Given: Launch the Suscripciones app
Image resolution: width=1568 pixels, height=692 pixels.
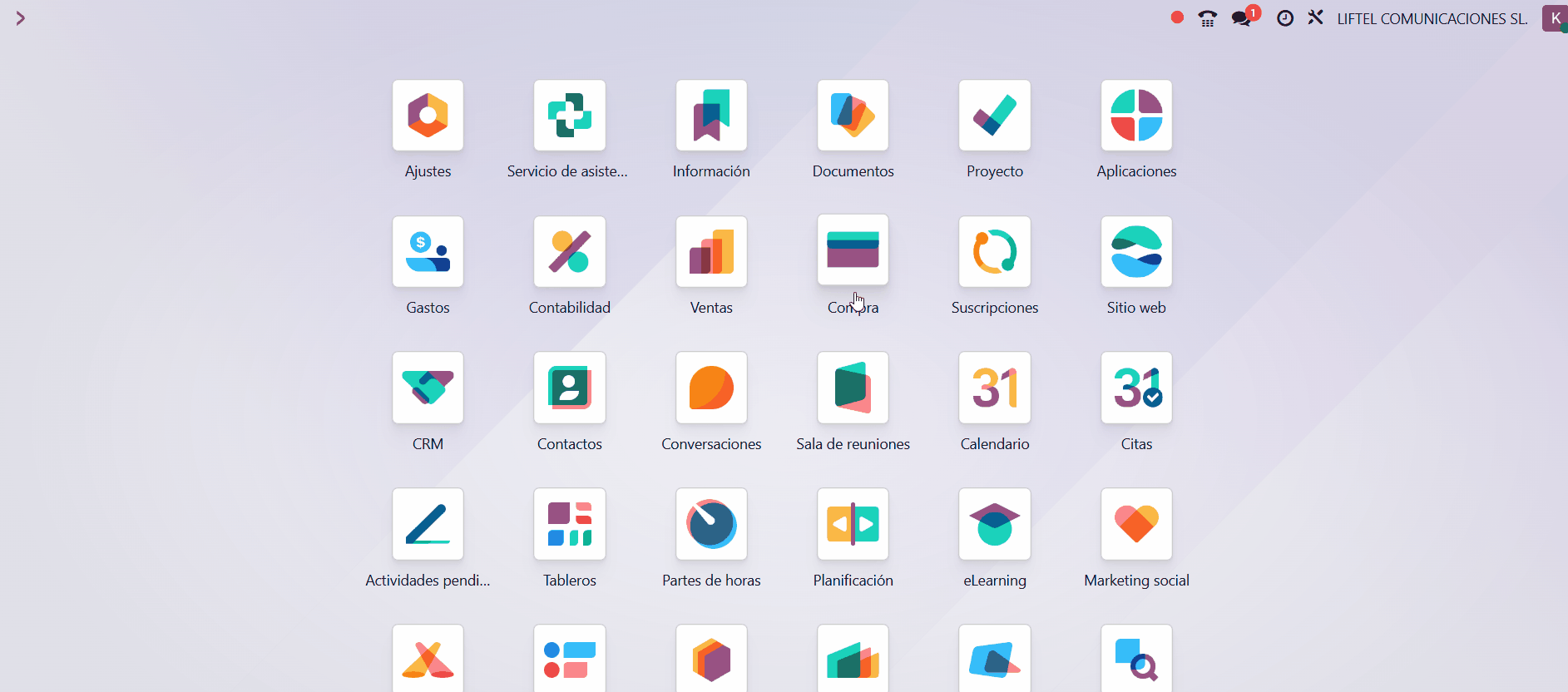Looking at the screenshot, I should tap(994, 252).
